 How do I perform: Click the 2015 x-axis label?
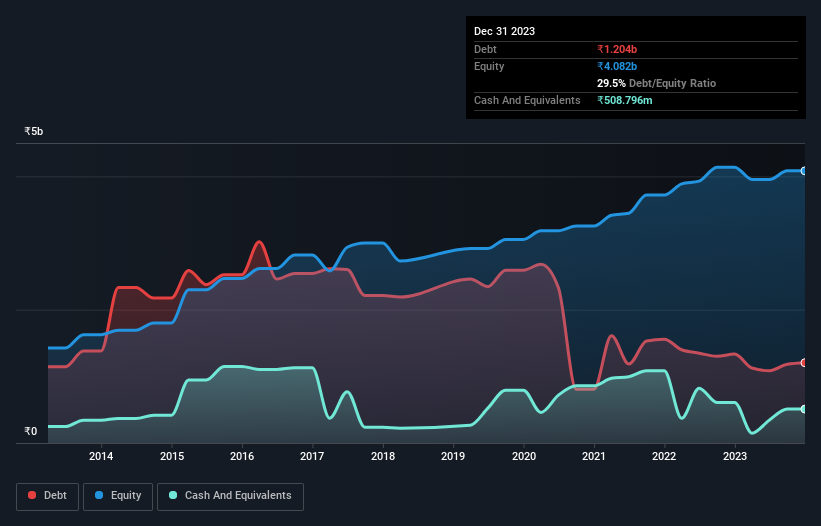click(x=172, y=456)
